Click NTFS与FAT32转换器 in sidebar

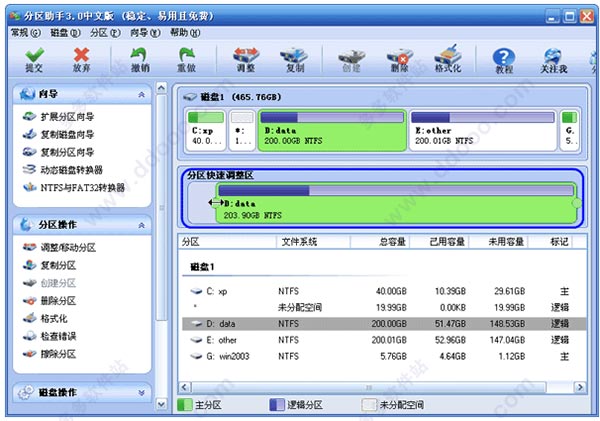(83, 188)
